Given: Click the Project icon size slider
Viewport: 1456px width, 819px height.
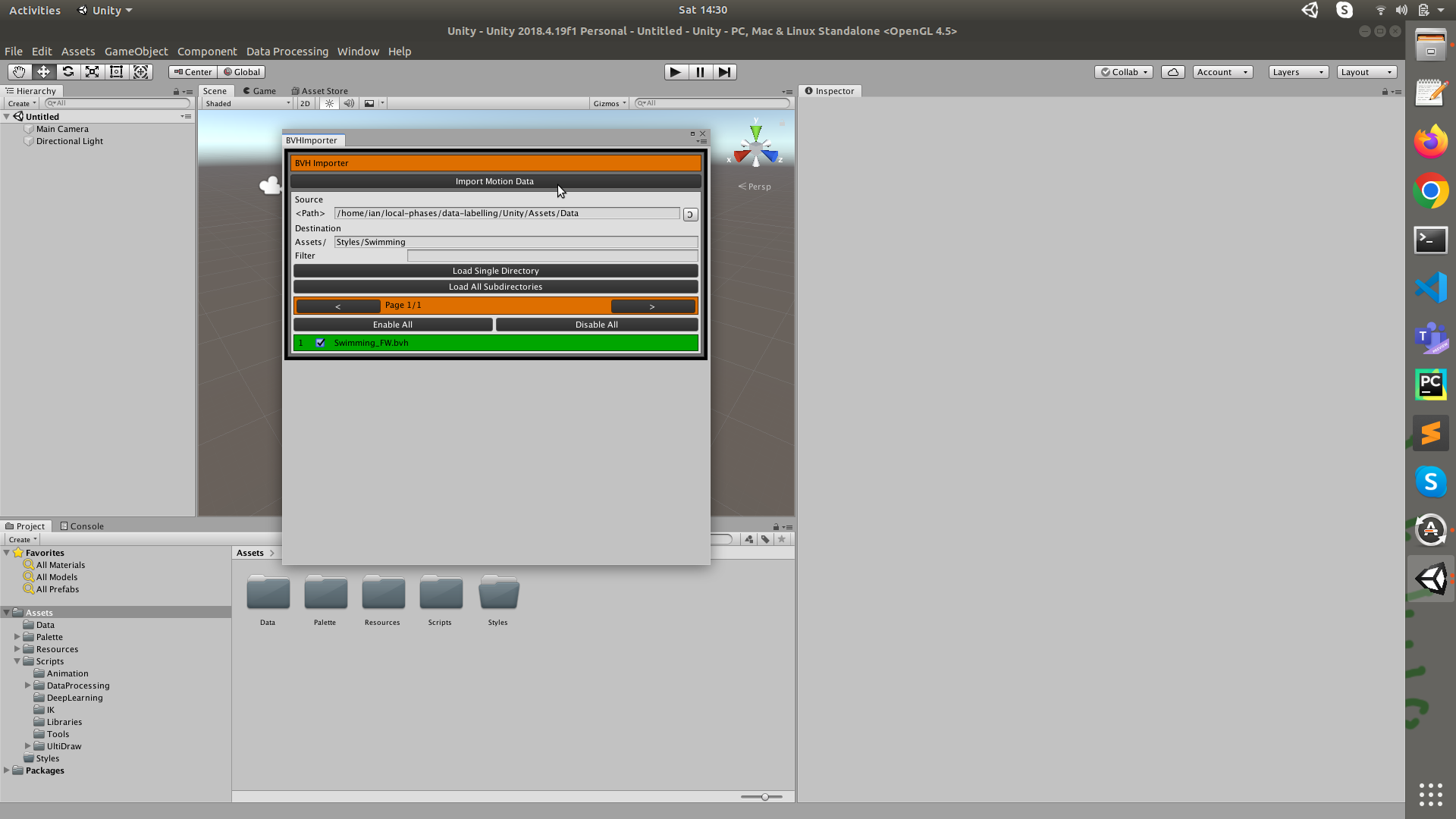Looking at the screenshot, I should (764, 797).
